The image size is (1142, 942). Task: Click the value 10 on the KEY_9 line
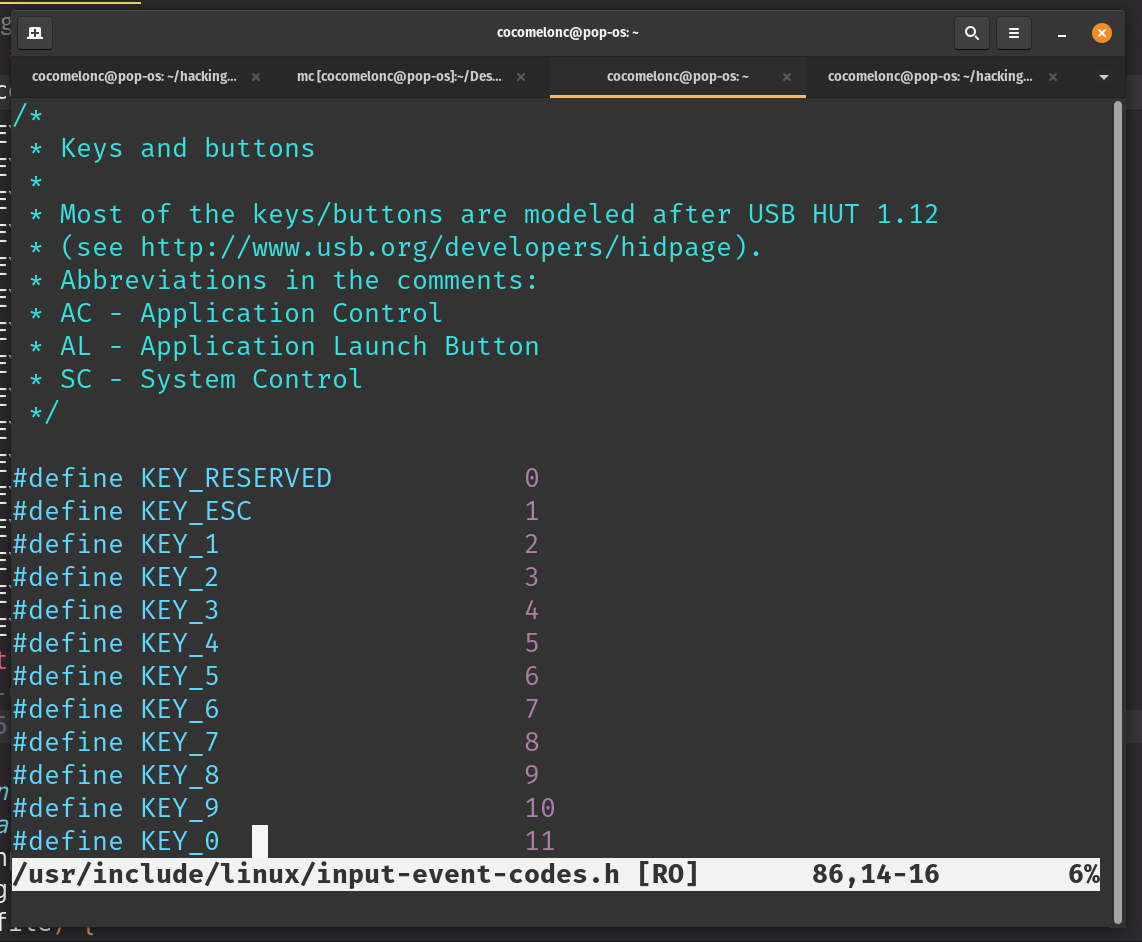(540, 808)
